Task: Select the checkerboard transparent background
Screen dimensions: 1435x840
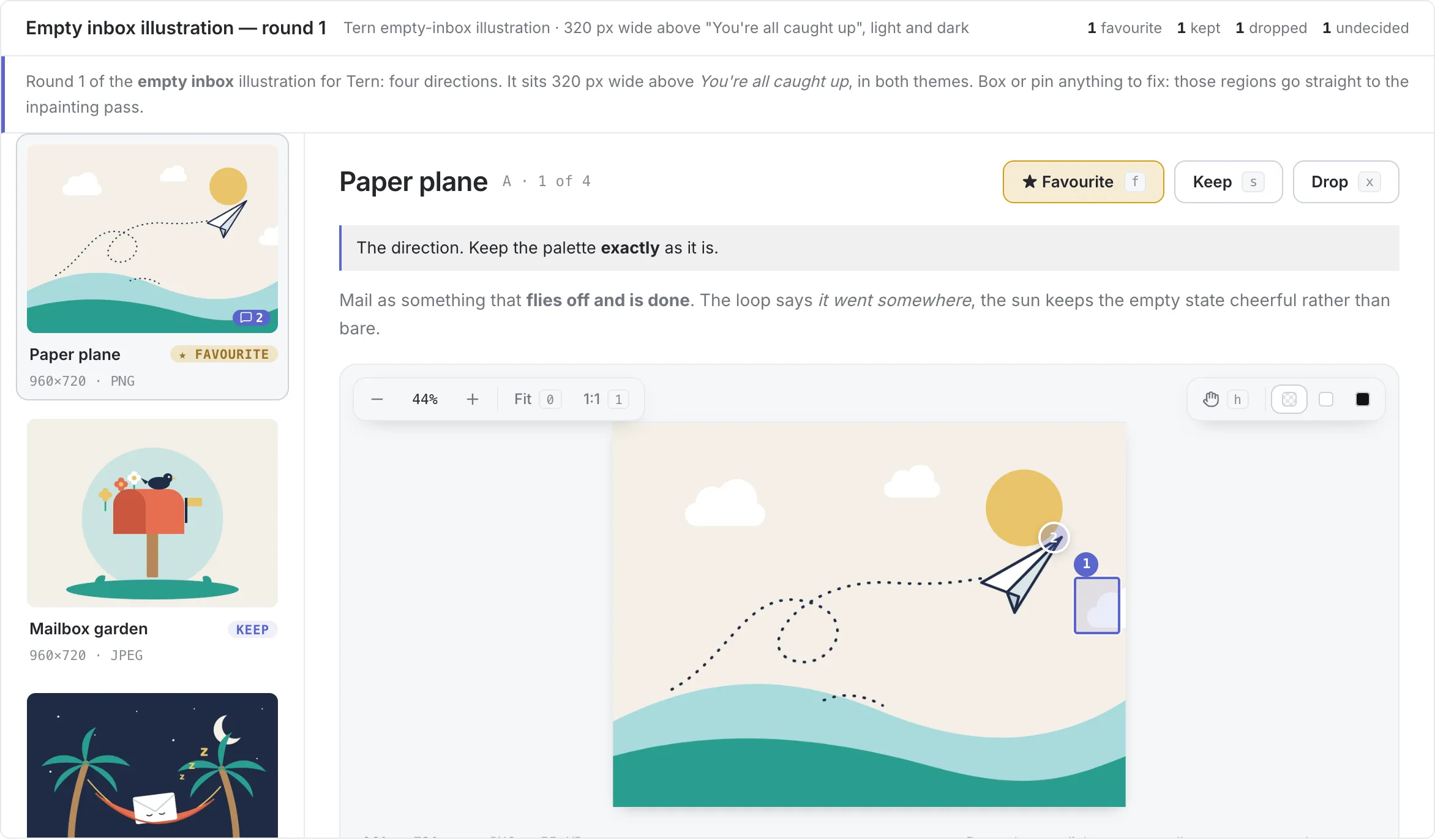Action: [1289, 399]
